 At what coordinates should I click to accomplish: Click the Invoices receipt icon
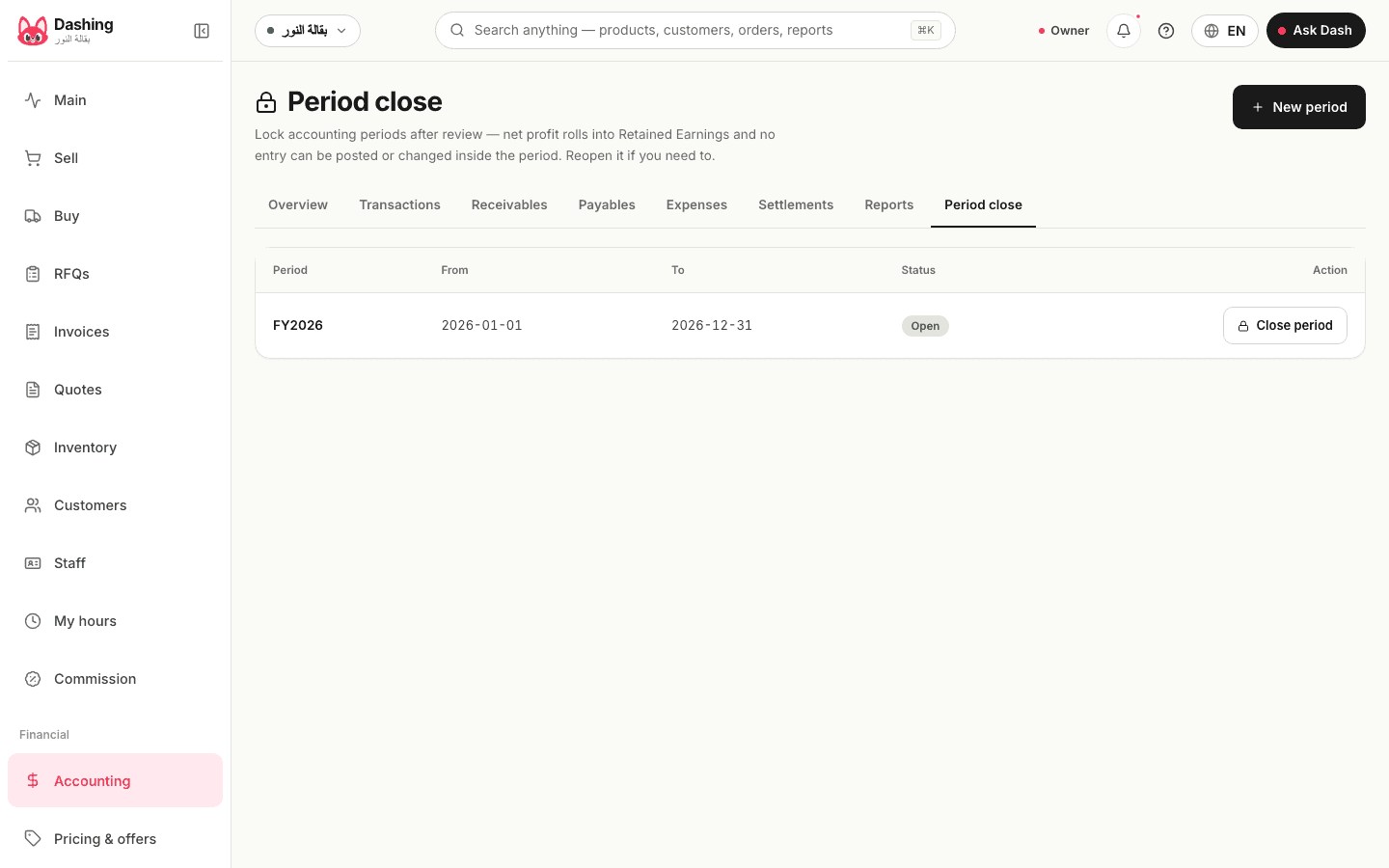pyautogui.click(x=33, y=332)
